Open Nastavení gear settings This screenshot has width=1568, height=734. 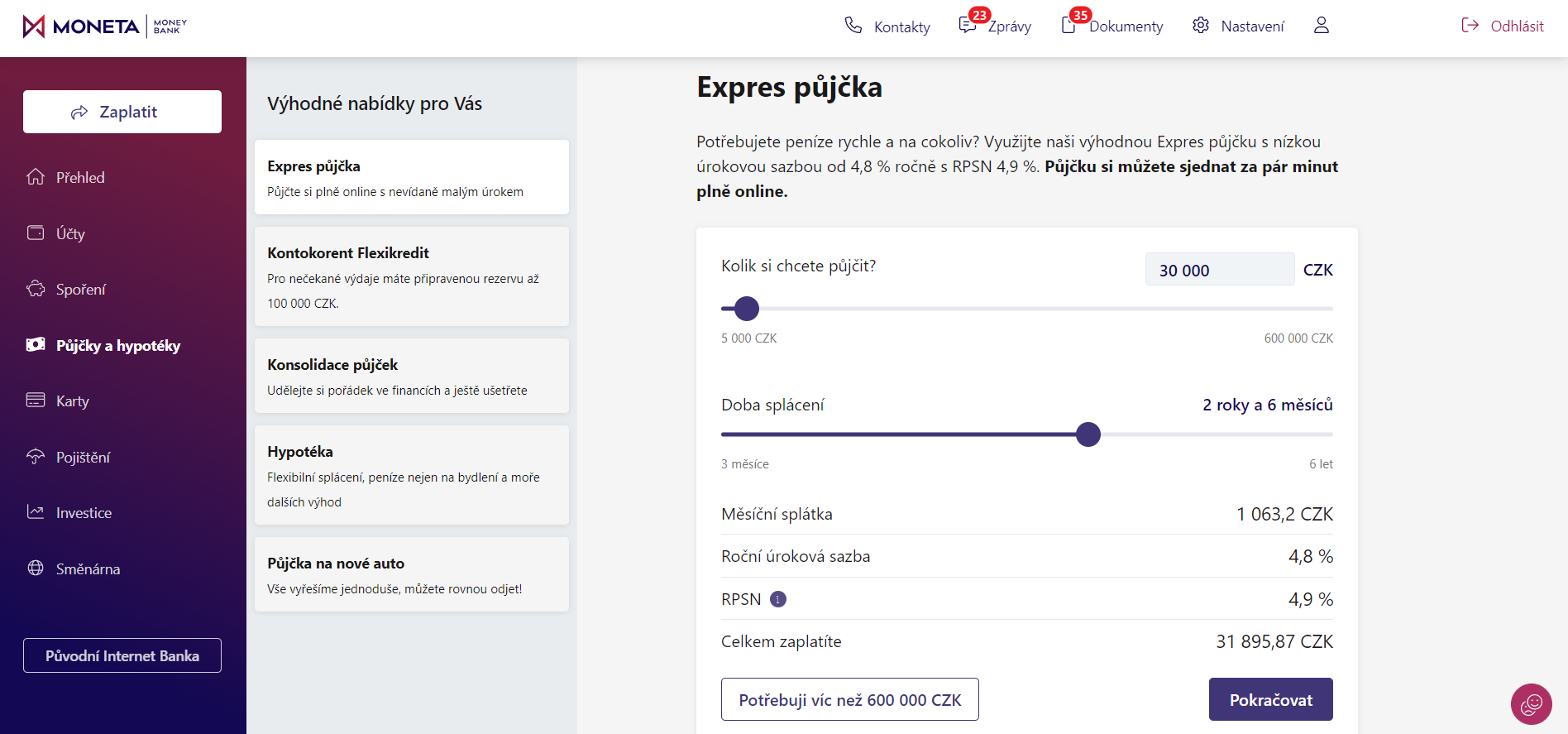pos(1238,26)
